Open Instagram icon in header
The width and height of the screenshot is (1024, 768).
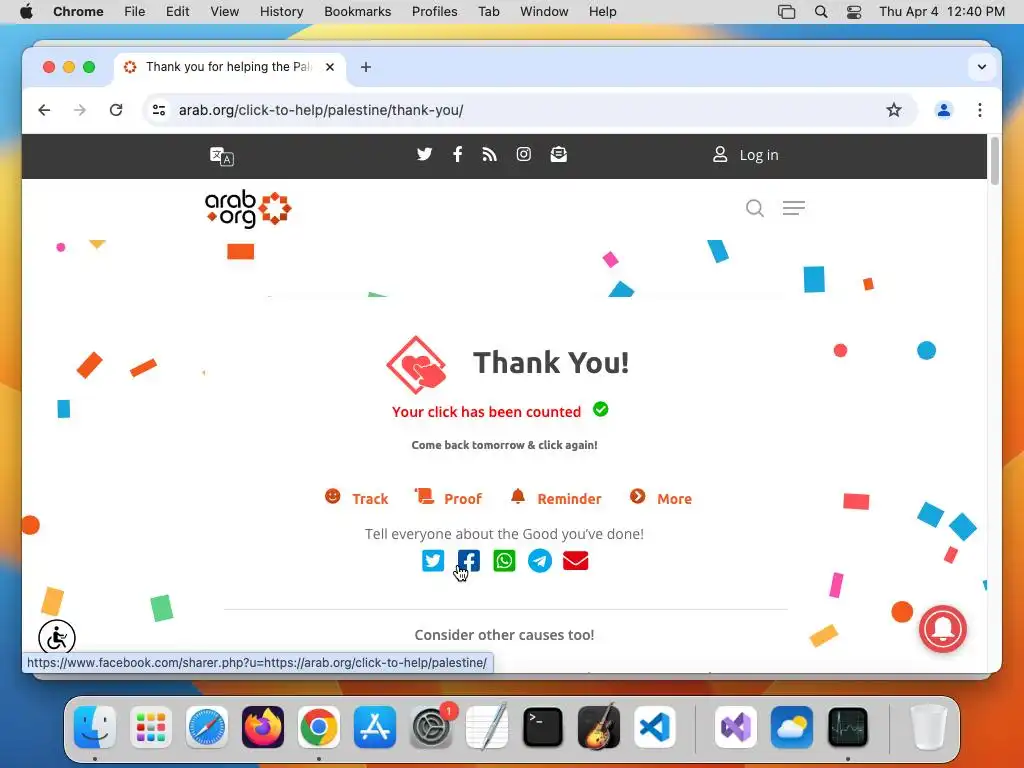[524, 154]
